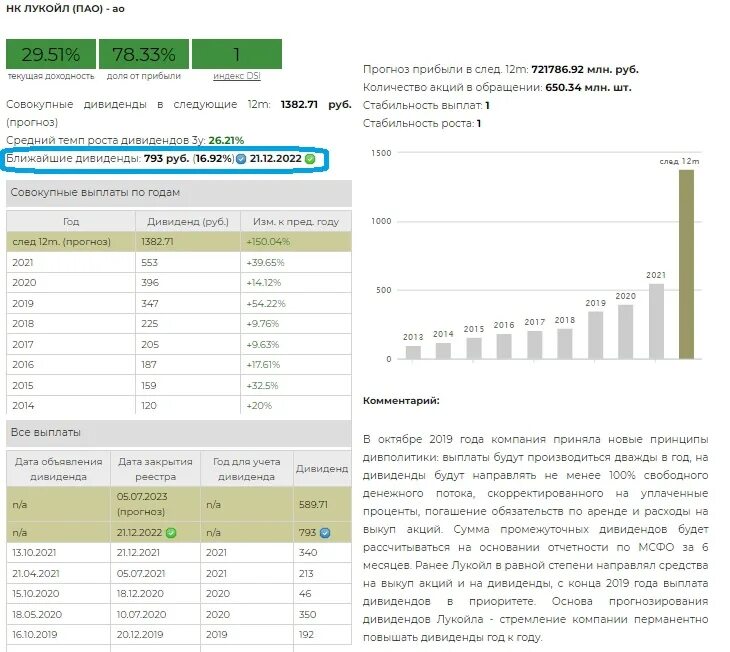Click the 26.21% growth rate value

[226, 140]
